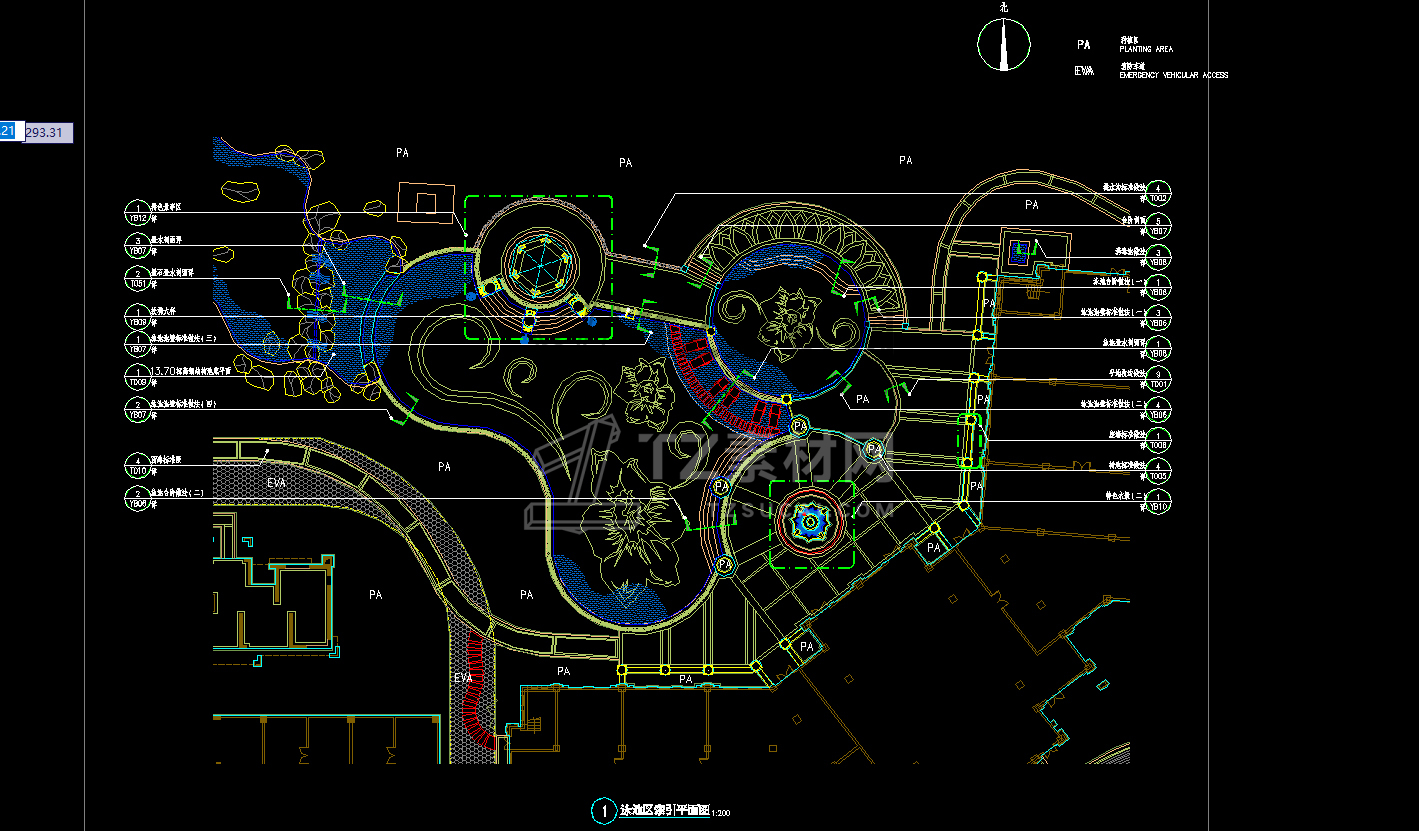Select the drawing title number bubble at the bottom
Image resolution: width=1419 pixels, height=831 pixels.
tap(603, 811)
